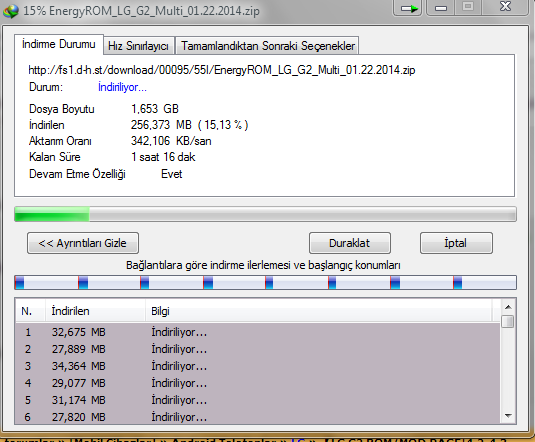Switch to İndirme Durumu tab
535x442 pixels.
[x=59, y=44]
